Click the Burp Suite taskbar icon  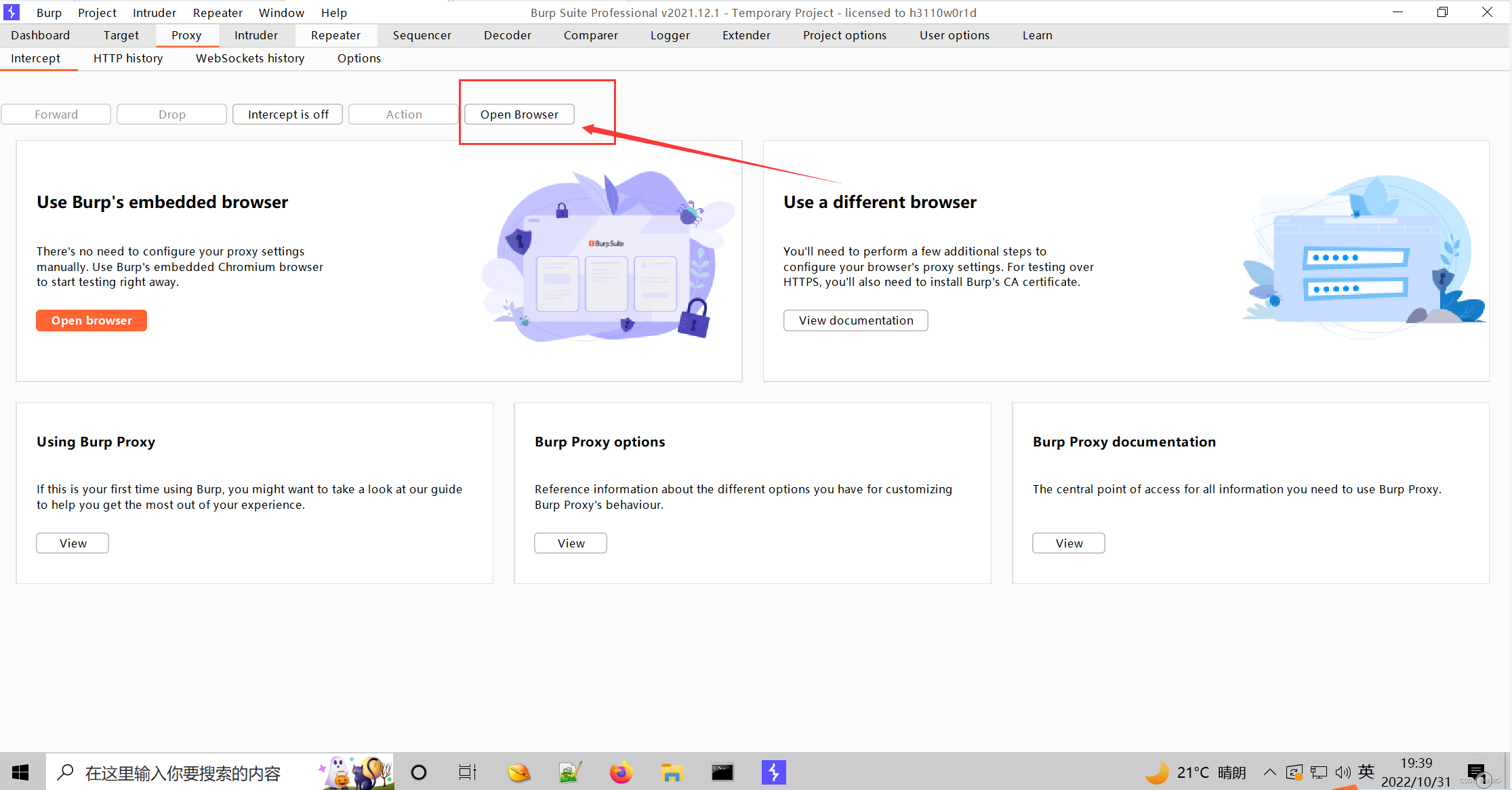tap(773, 772)
